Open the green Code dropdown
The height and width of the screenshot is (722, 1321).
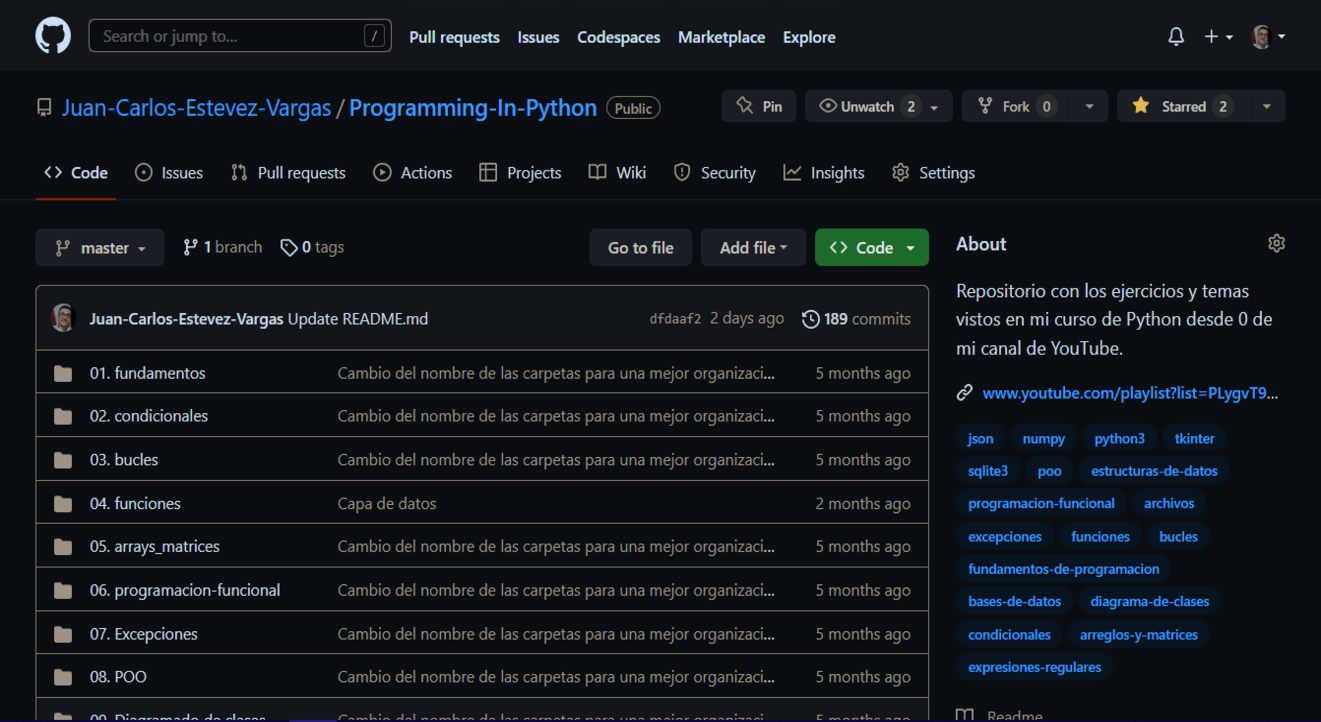(872, 247)
